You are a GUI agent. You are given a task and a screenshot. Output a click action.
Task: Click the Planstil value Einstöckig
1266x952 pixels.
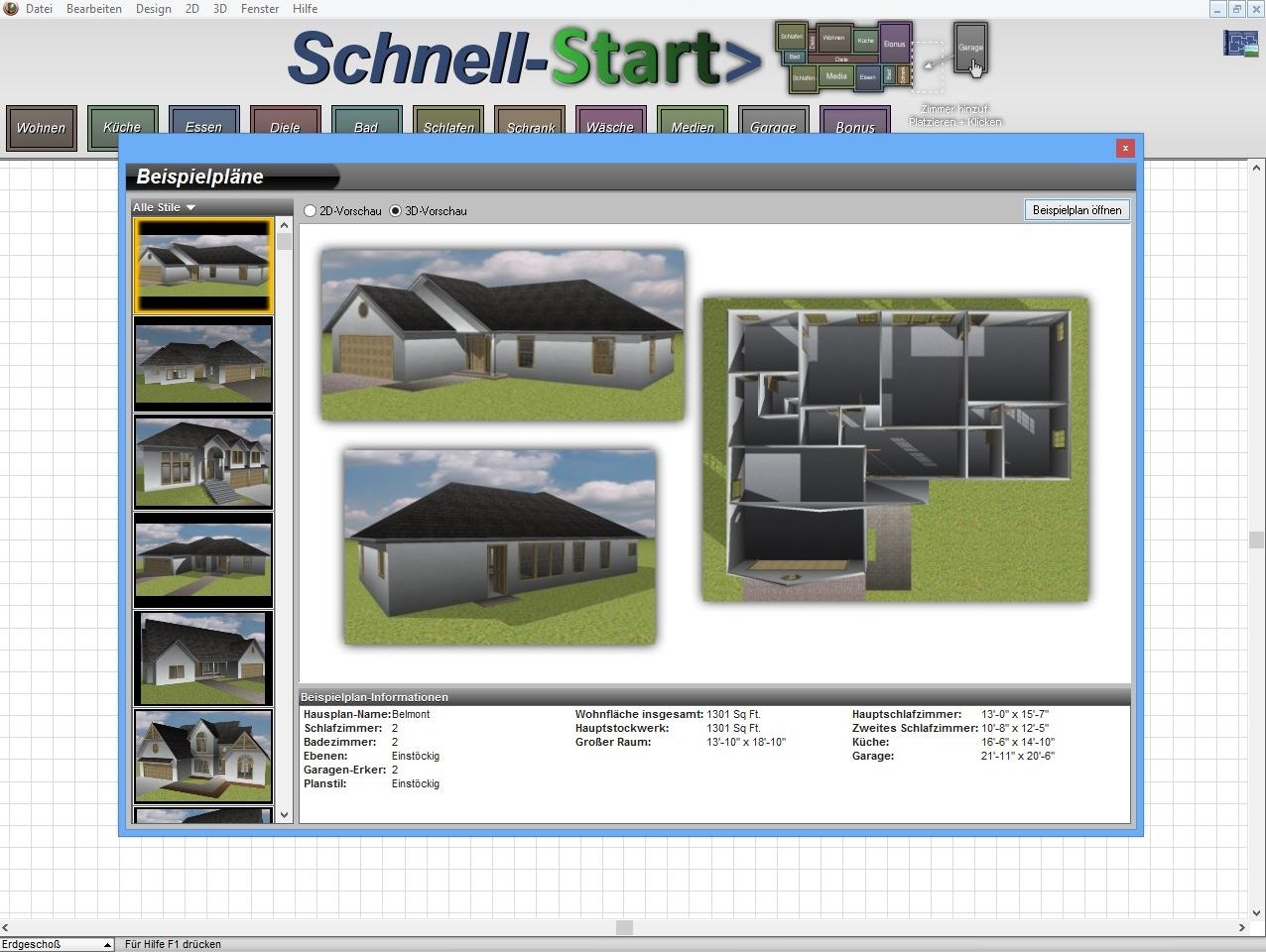tap(416, 783)
